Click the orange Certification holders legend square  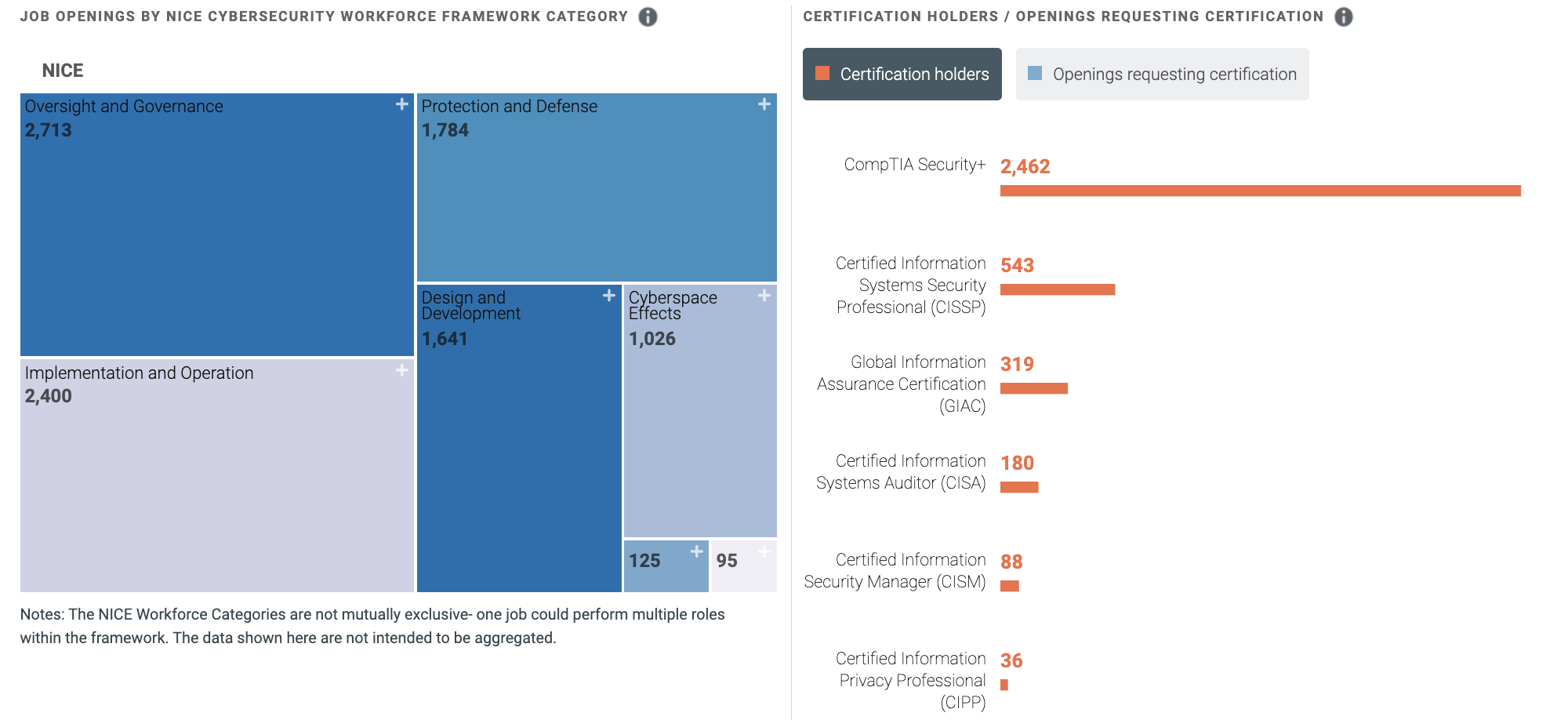pyautogui.click(x=822, y=73)
